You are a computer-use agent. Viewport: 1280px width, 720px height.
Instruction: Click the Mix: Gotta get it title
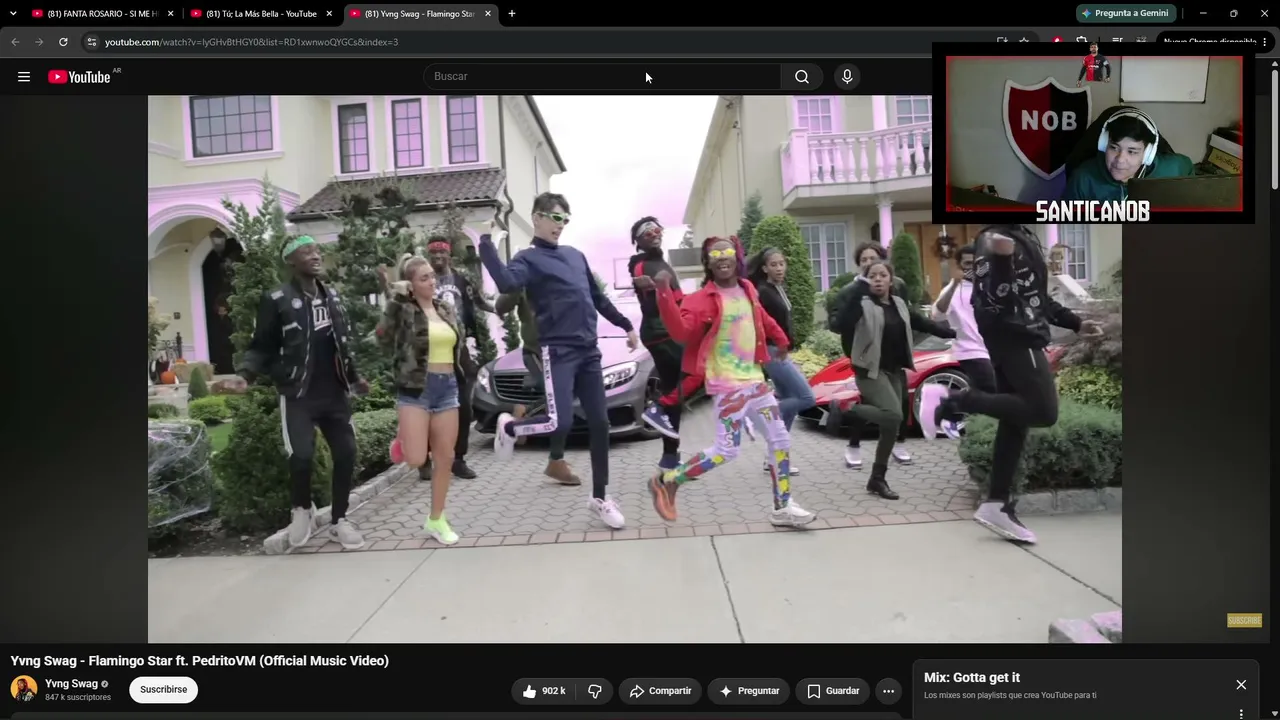pos(972,678)
